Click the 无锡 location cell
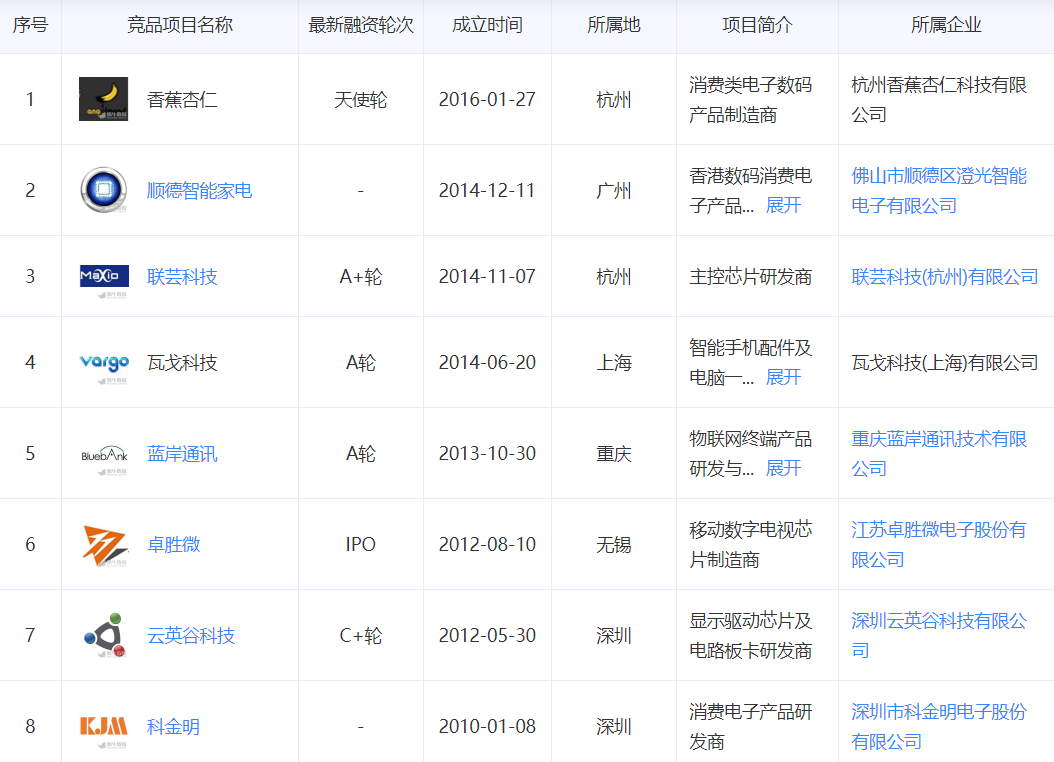 point(614,544)
